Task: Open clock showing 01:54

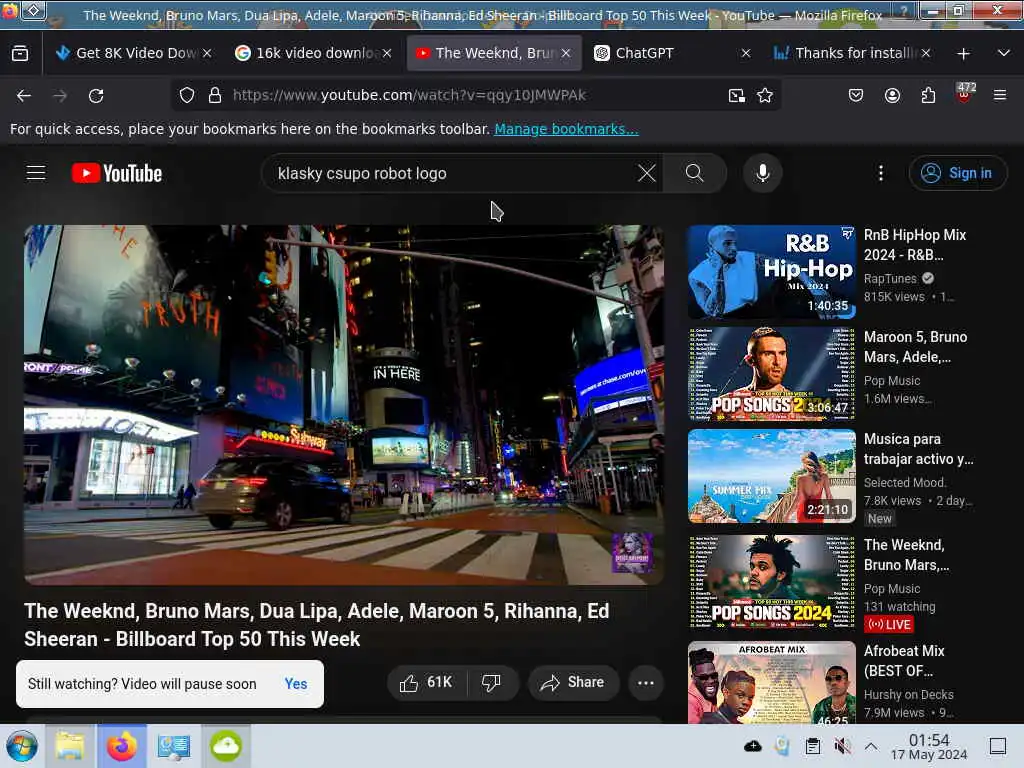Action: [x=929, y=746]
